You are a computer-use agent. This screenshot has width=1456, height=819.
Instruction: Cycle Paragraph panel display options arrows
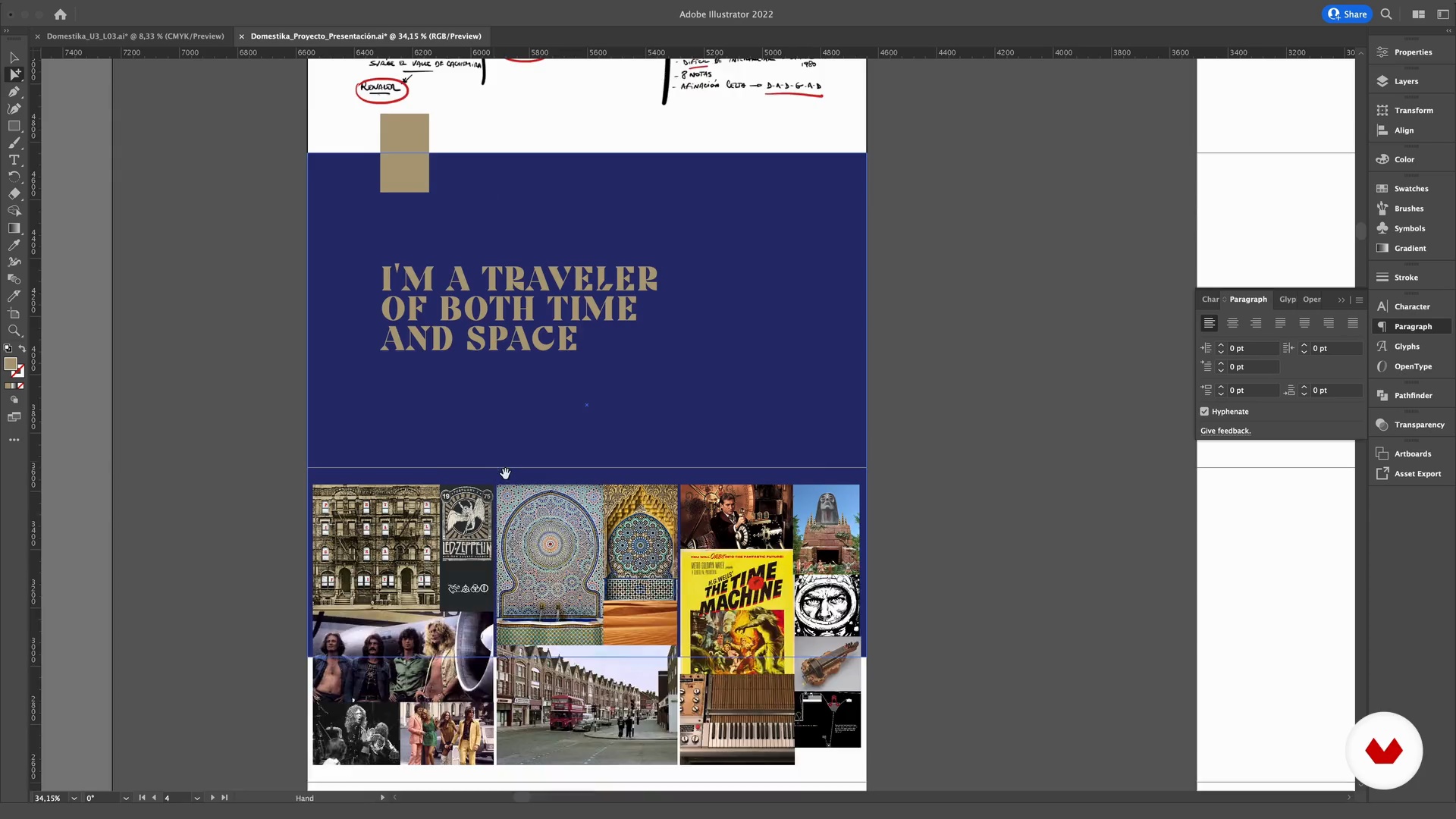point(1224,300)
